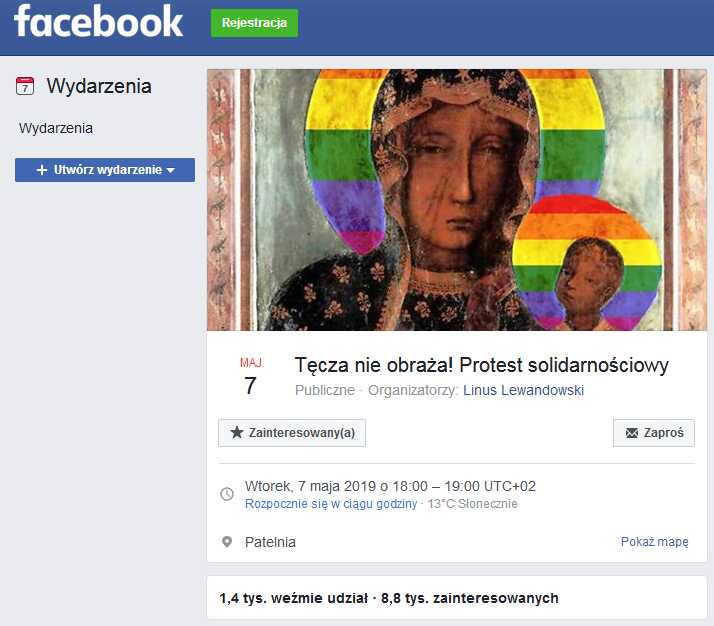This screenshot has height=626, width=714.
Task: Expand the Utwórz wydarzenie dropdown arrow
Action: click(171, 170)
